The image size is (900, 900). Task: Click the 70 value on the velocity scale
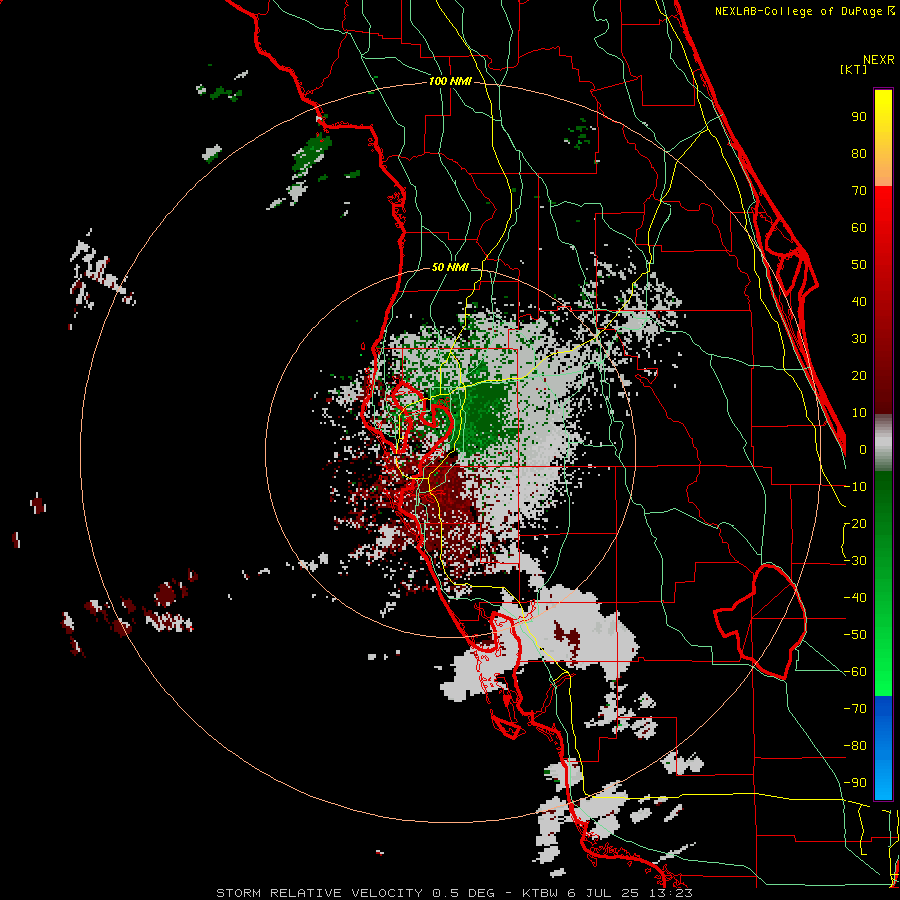coord(859,191)
